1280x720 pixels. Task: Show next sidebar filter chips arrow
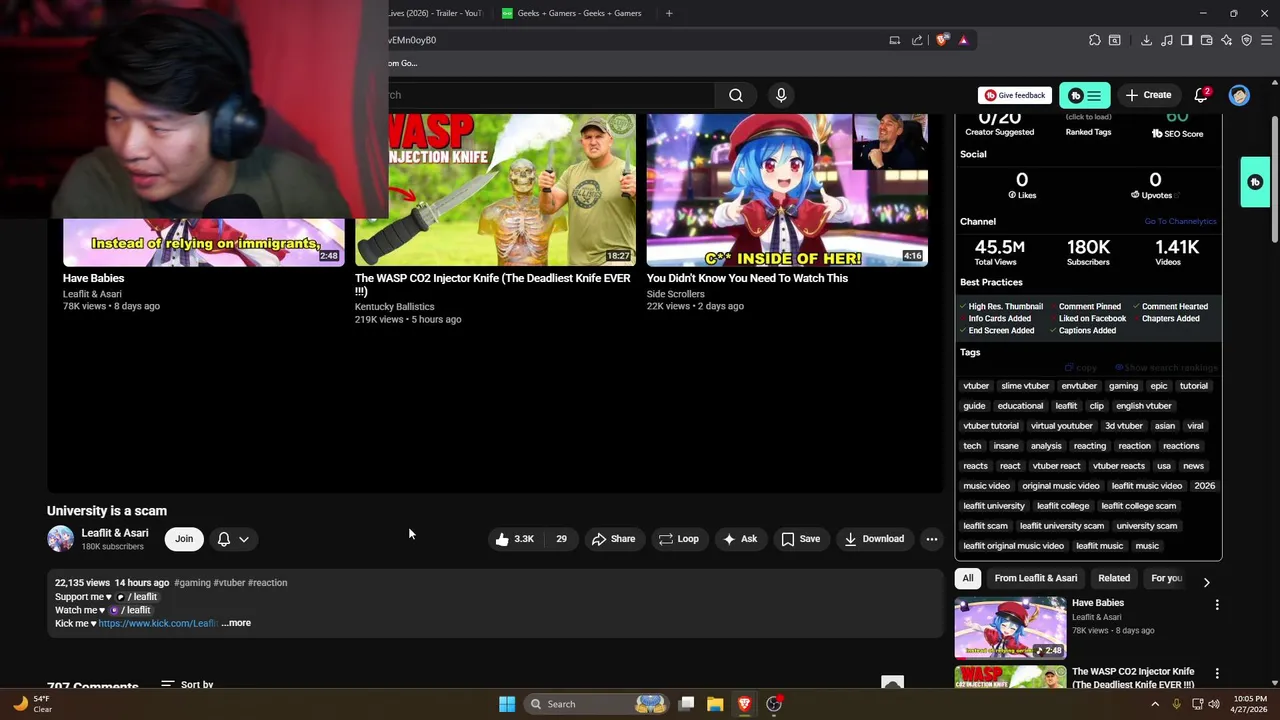1206,582
